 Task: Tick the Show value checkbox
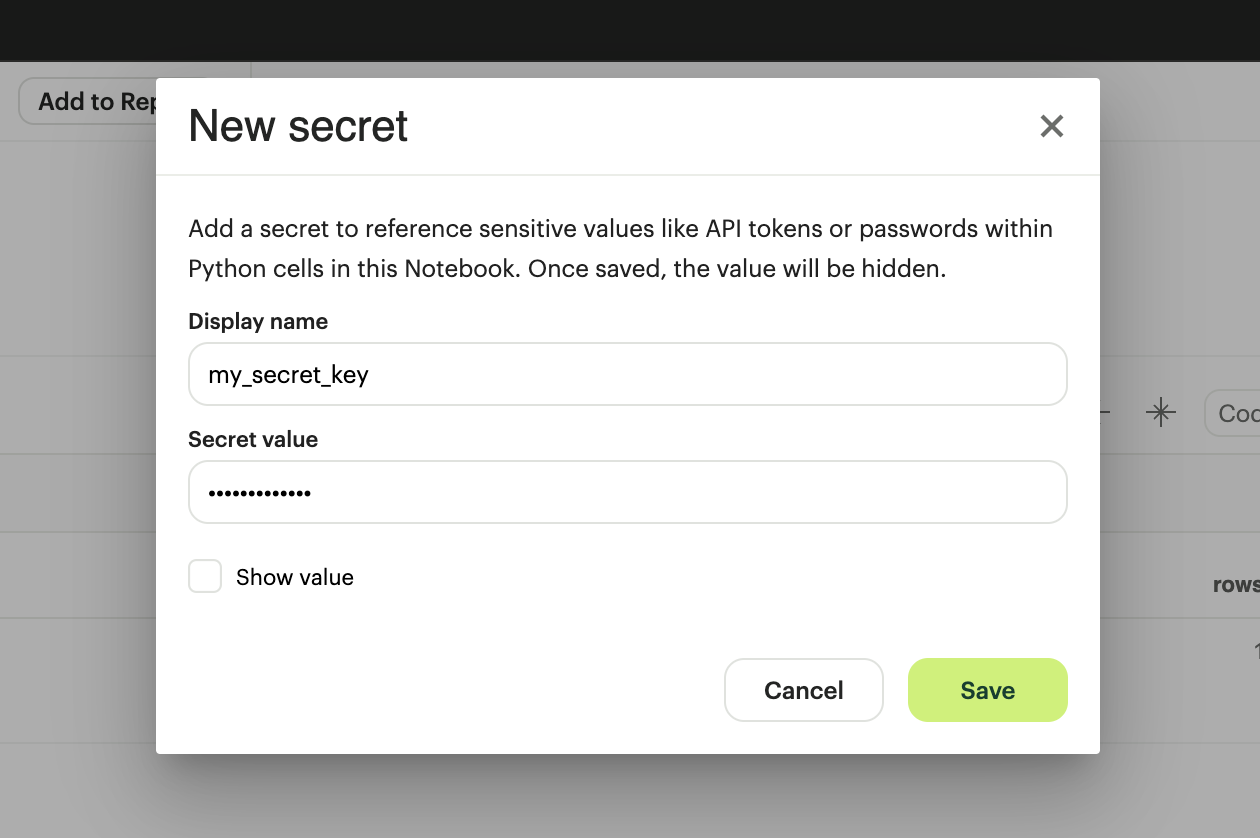[205, 577]
